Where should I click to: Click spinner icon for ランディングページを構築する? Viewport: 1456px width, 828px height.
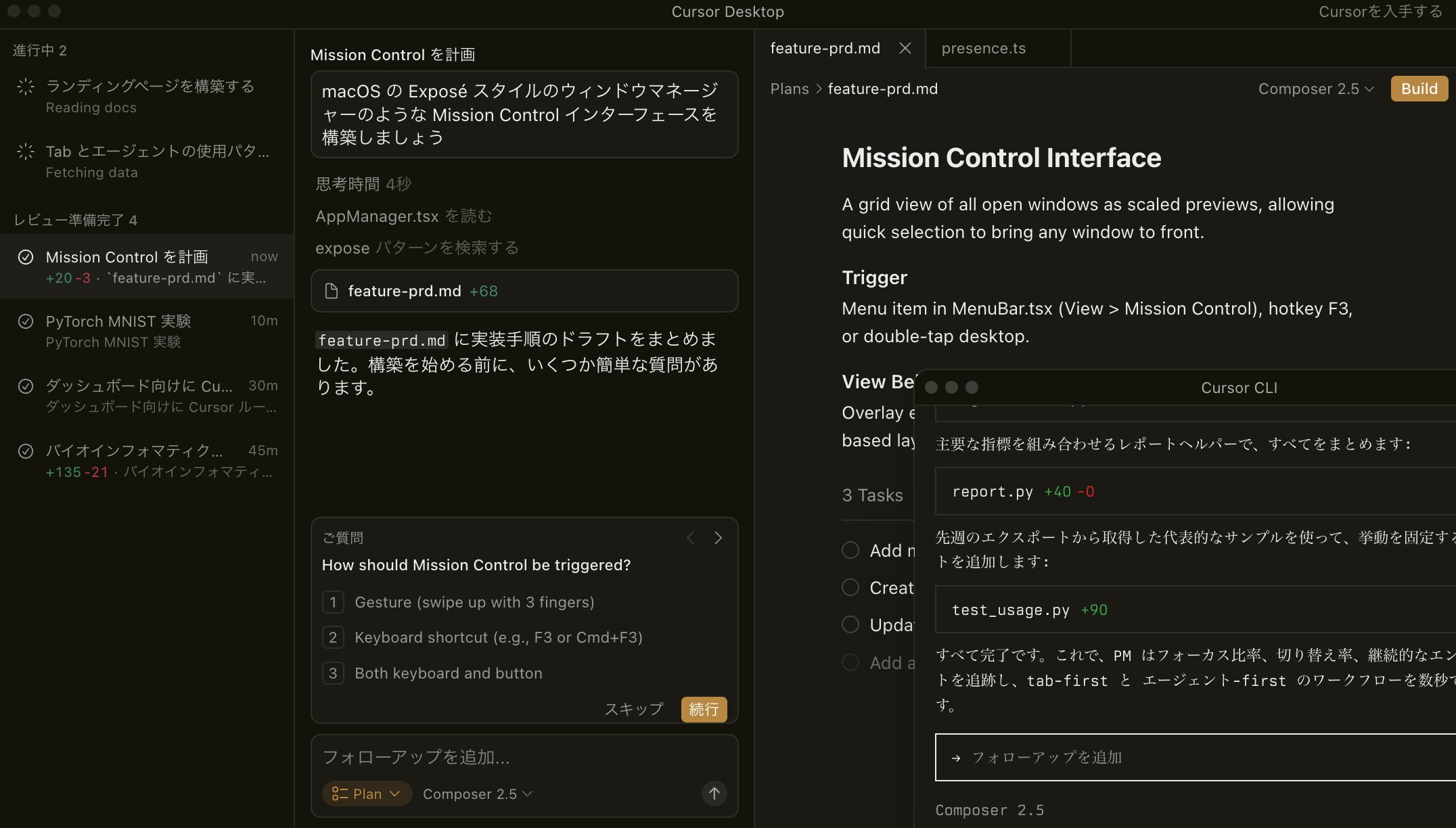click(x=26, y=87)
